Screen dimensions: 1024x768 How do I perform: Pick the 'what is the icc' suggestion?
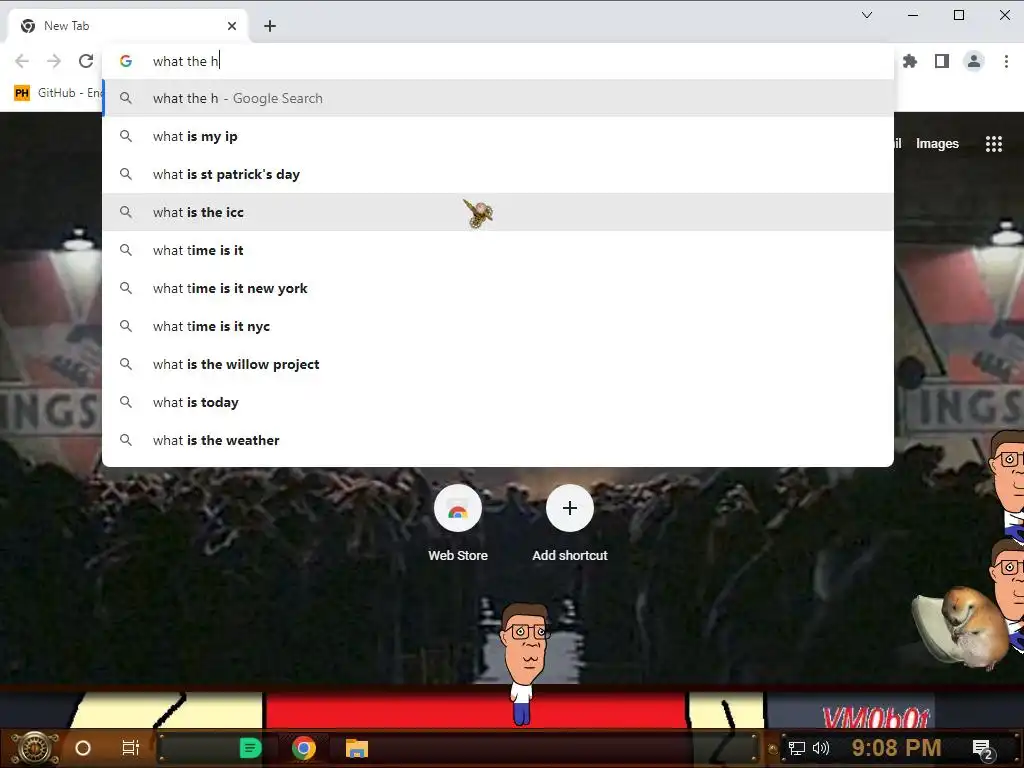(x=498, y=212)
